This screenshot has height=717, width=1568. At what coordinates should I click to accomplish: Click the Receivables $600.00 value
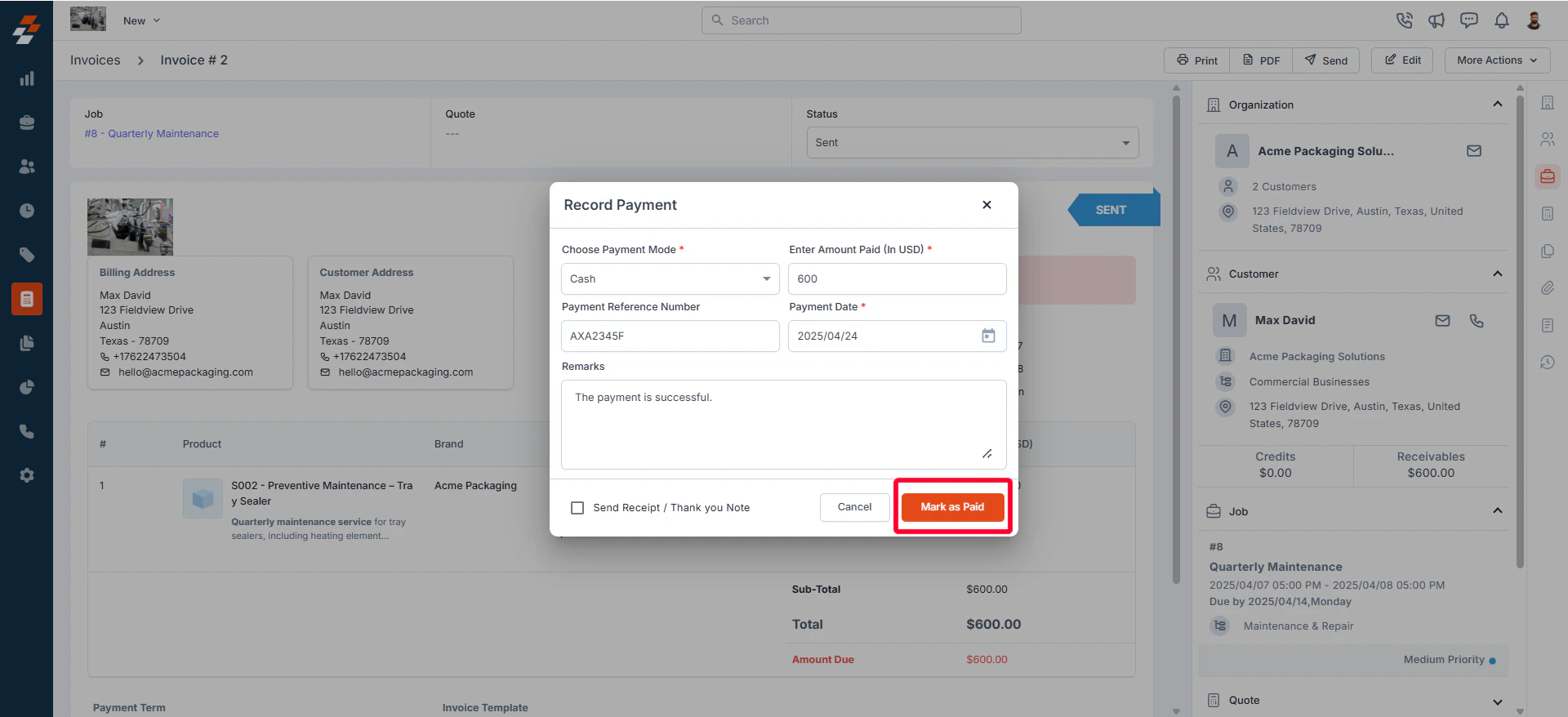point(1431,474)
